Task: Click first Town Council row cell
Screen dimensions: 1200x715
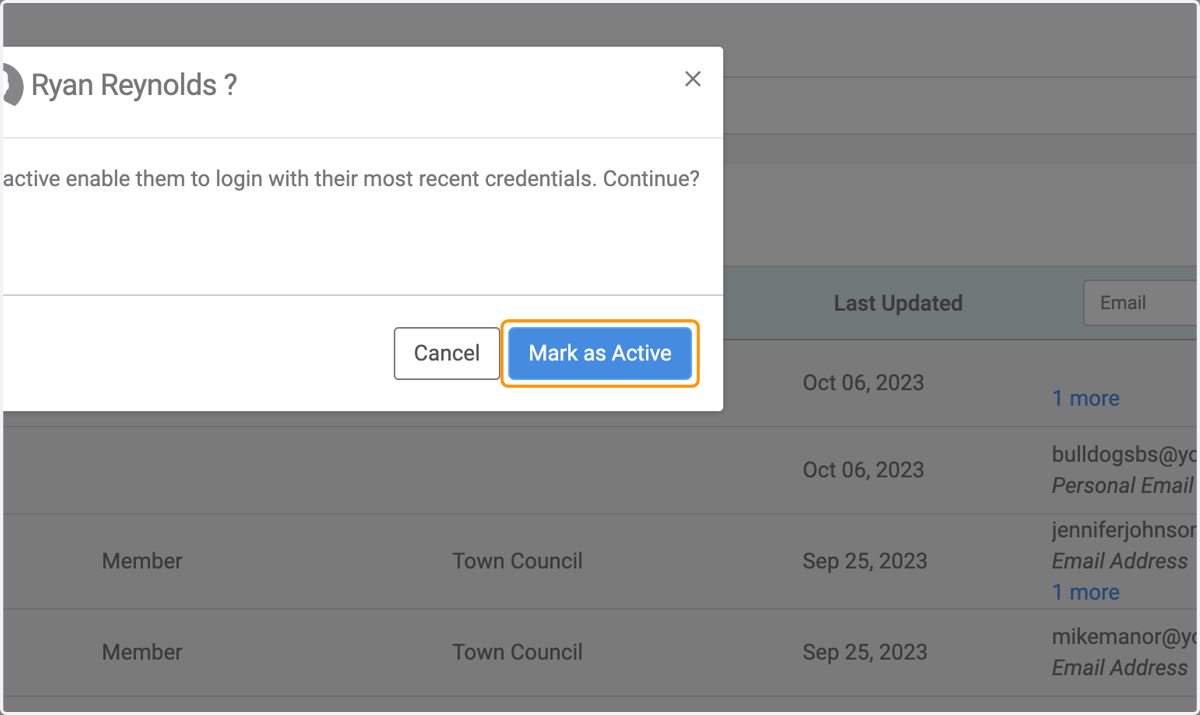Action: (517, 561)
